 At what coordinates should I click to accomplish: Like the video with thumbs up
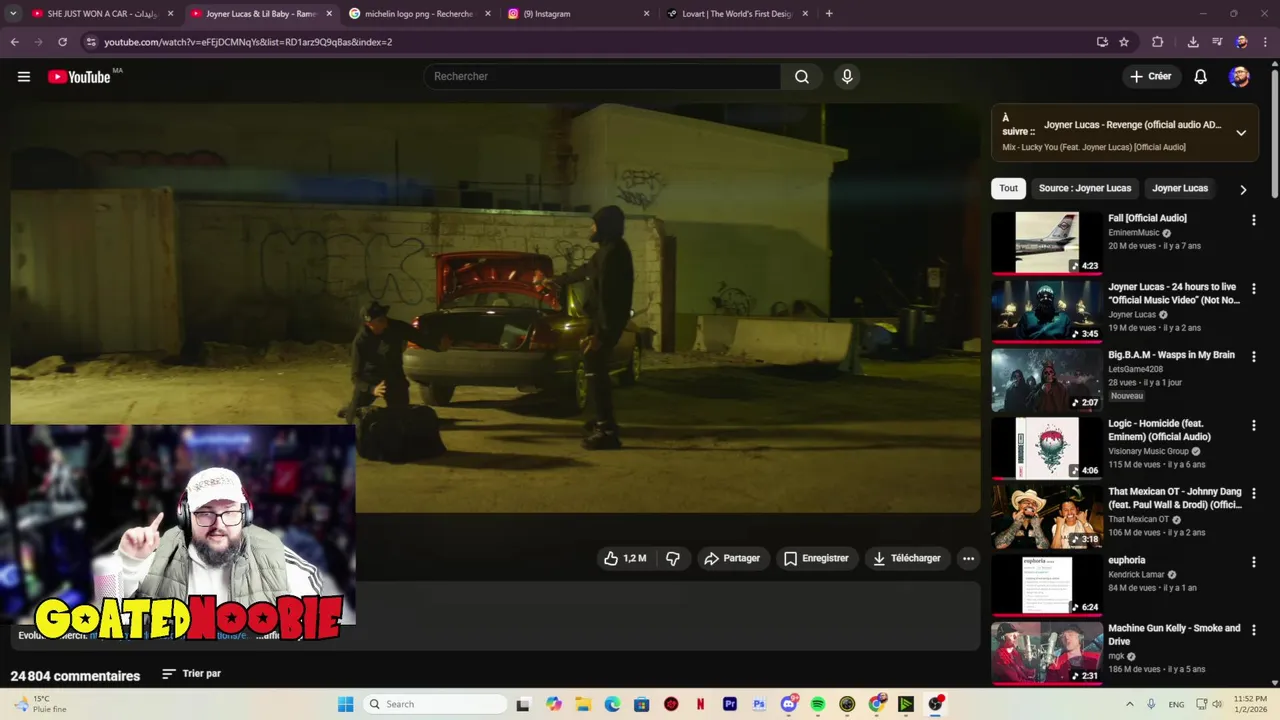point(625,559)
